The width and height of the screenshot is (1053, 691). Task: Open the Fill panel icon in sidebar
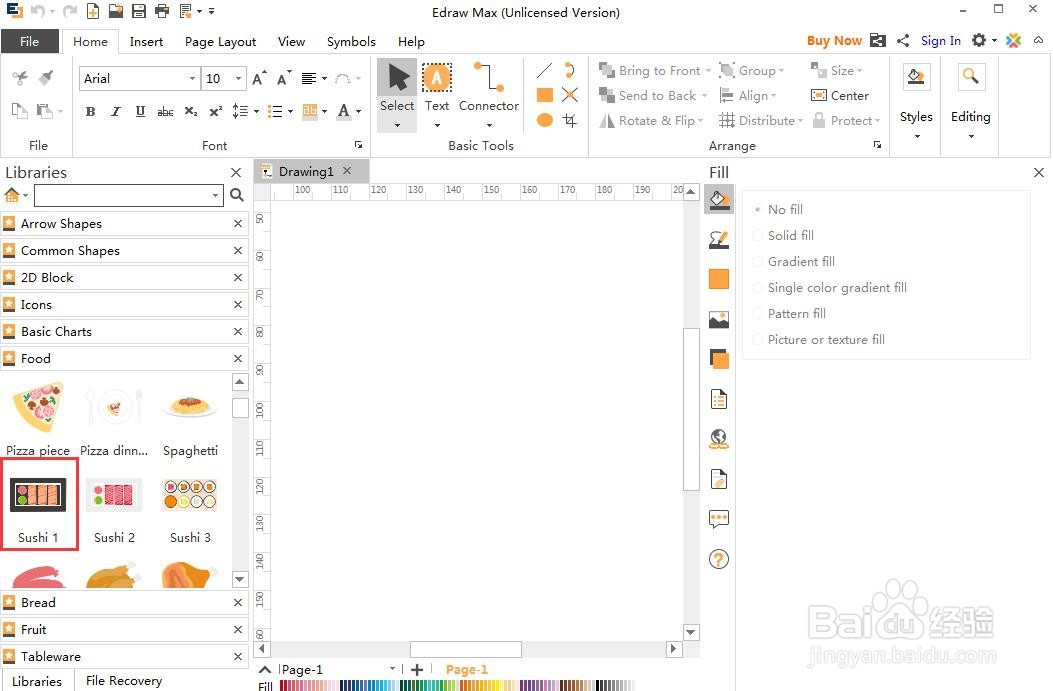(719, 199)
